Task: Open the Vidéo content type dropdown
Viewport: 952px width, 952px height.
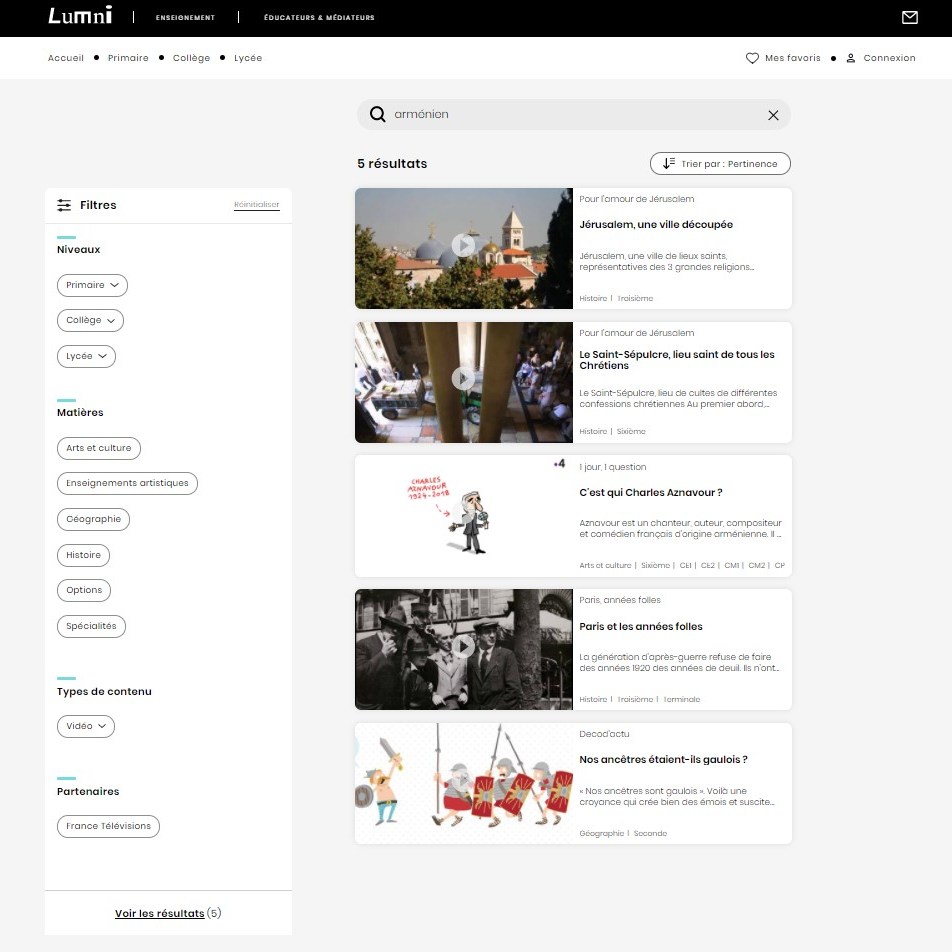Action: click(x=86, y=726)
